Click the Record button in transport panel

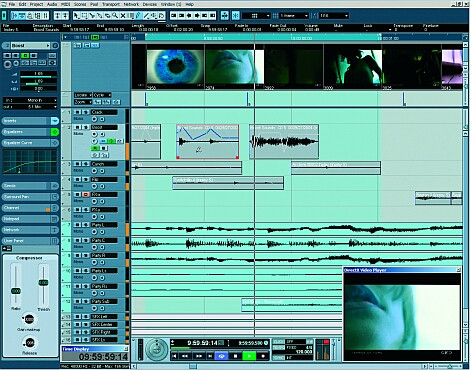pos(263,356)
